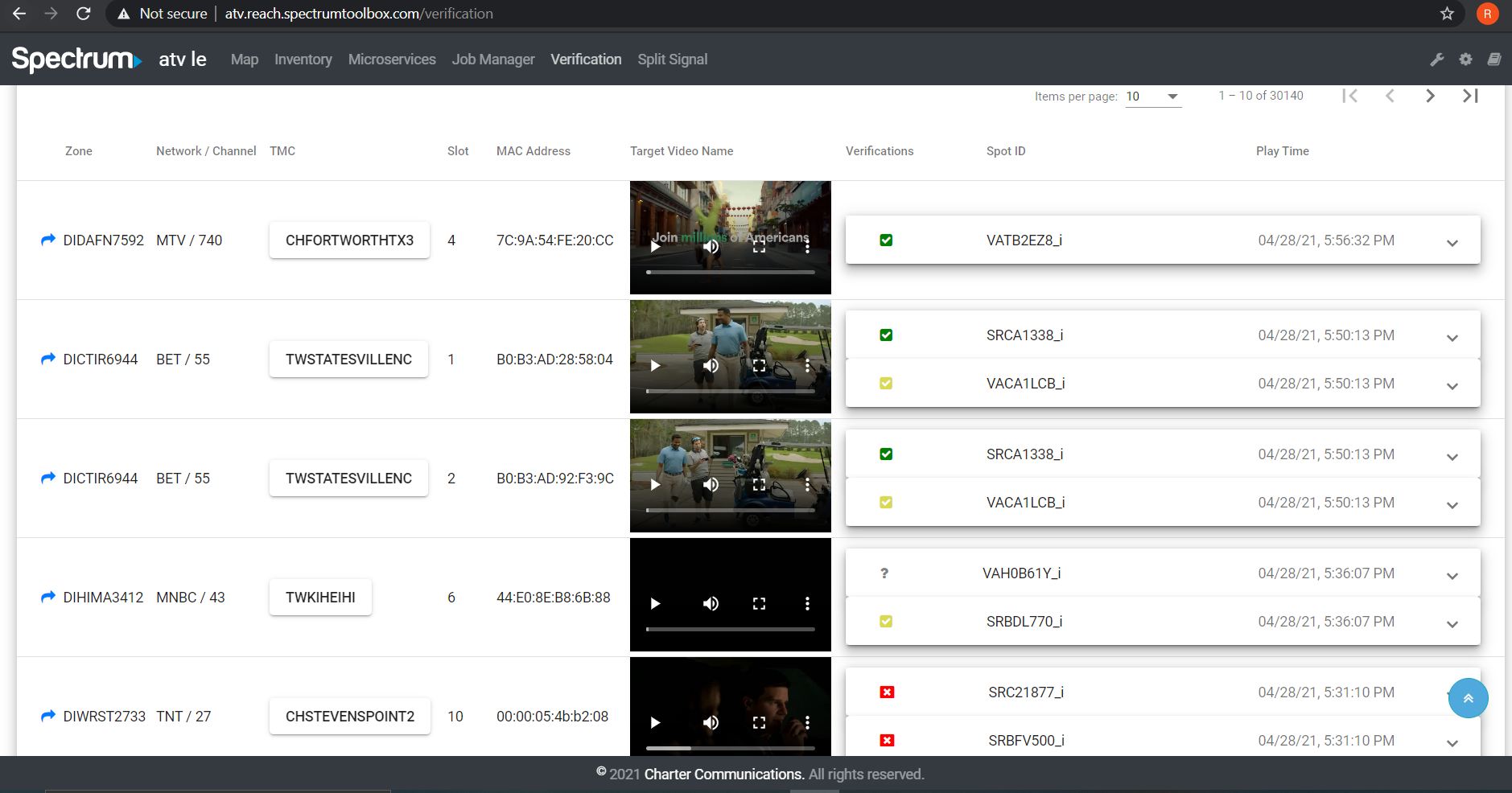This screenshot has width=1512, height=793.
Task: Open the settings gear in the header
Action: [x=1465, y=59]
